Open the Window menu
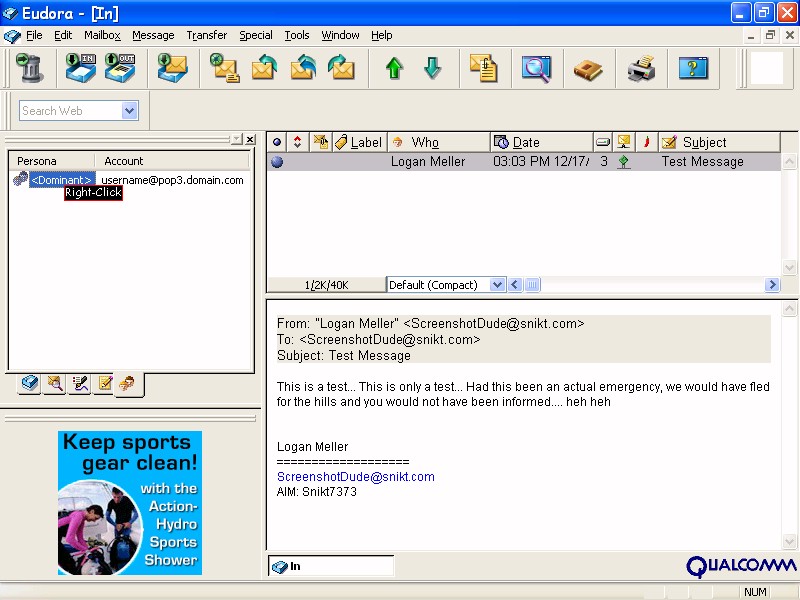Viewport: 800px width, 600px height. [x=340, y=35]
